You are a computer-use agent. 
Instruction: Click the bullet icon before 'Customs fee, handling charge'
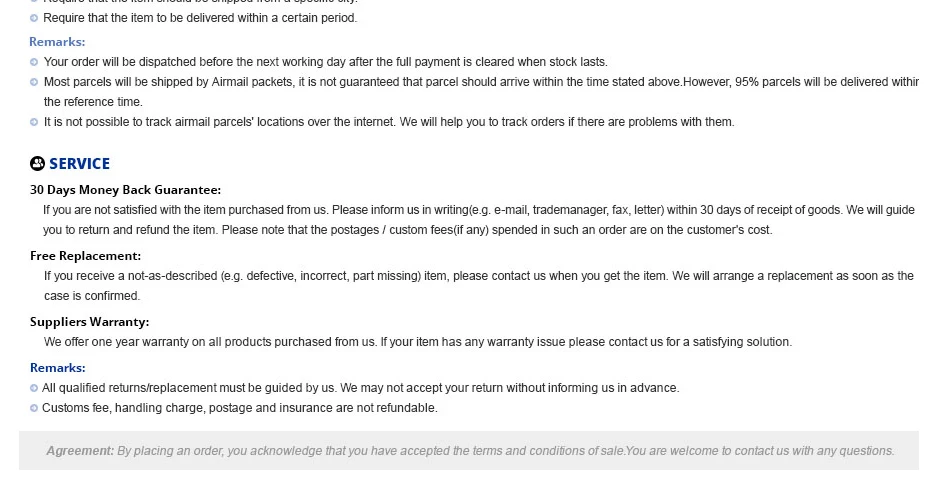(x=34, y=408)
